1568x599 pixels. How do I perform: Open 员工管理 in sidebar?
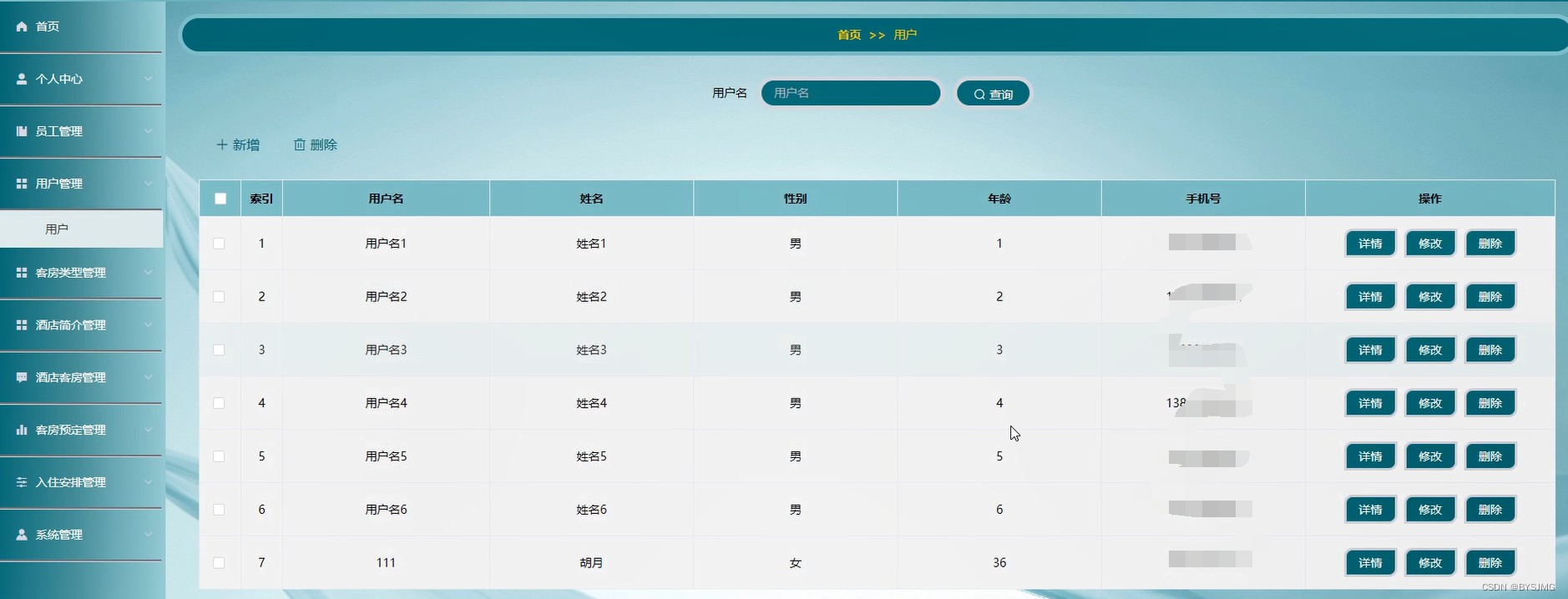81,131
